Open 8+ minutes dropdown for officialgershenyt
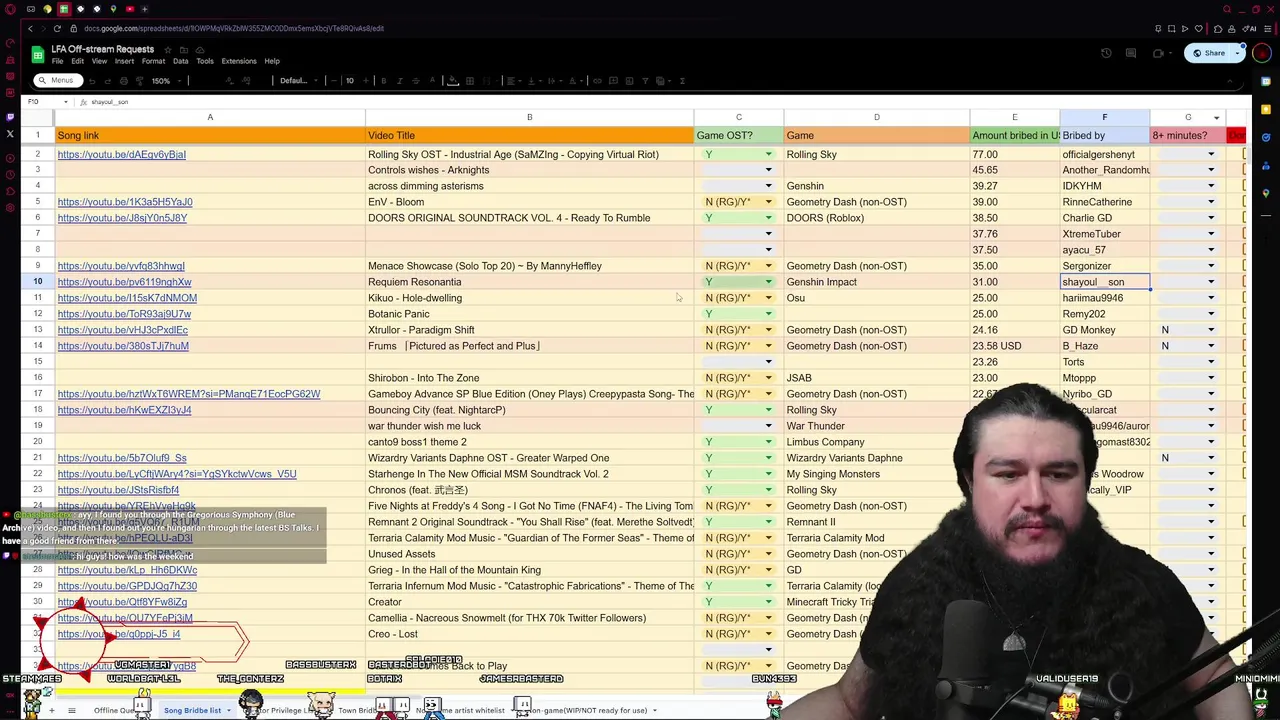 1210,154
